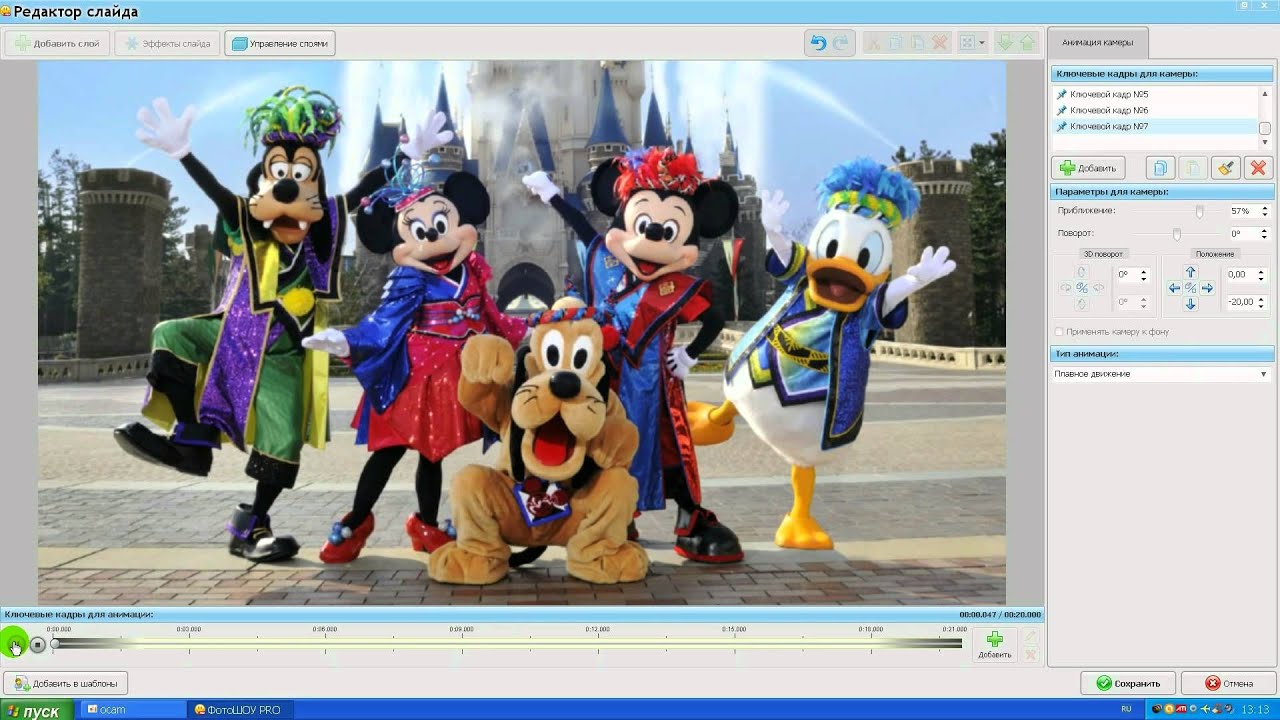Decrease vertical position -20,00 stepper down
The height and width of the screenshot is (720, 1280).
1261,306
